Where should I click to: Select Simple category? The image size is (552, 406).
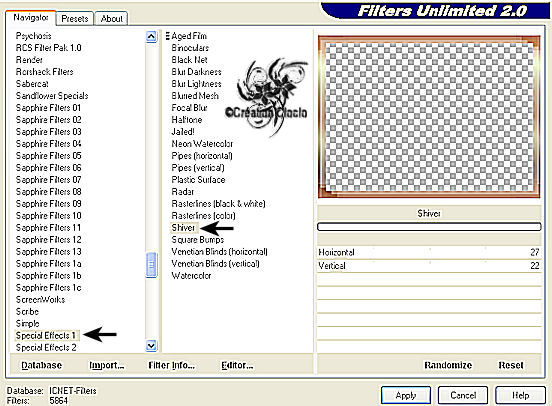pos(27,324)
